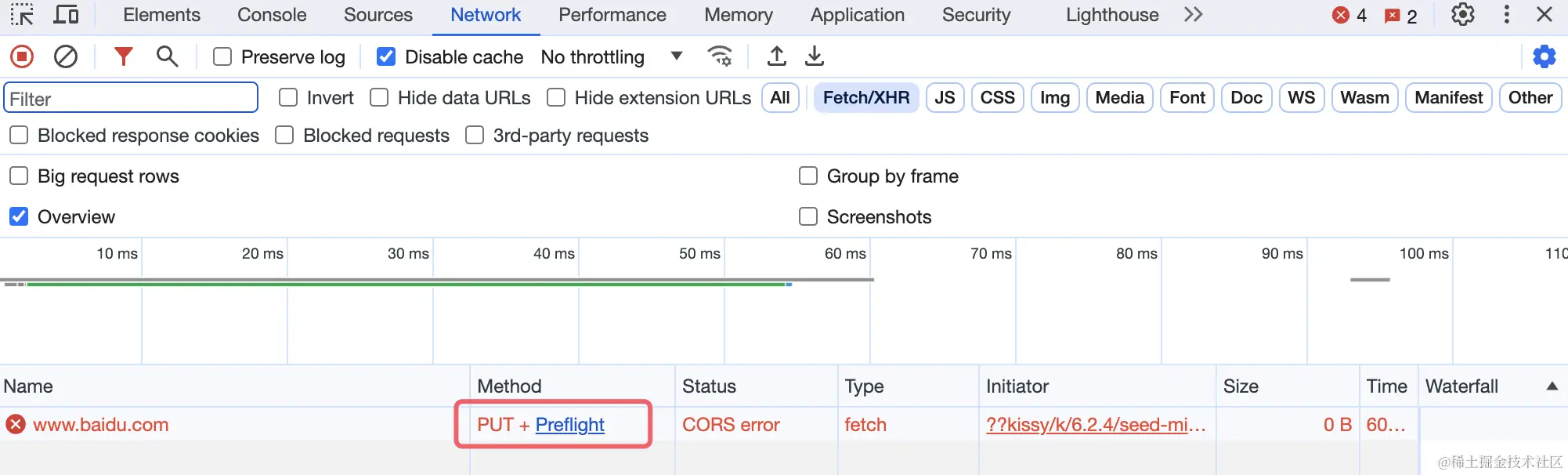Viewport: 1568px width, 475px height.
Task: Import HAR file upload icon
Action: tap(776, 56)
